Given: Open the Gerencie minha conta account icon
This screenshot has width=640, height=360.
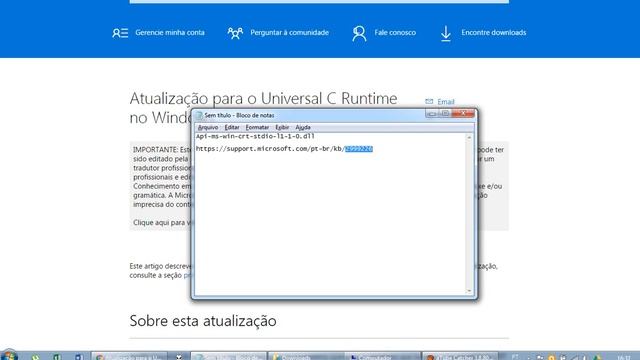Looking at the screenshot, I should [120, 33].
